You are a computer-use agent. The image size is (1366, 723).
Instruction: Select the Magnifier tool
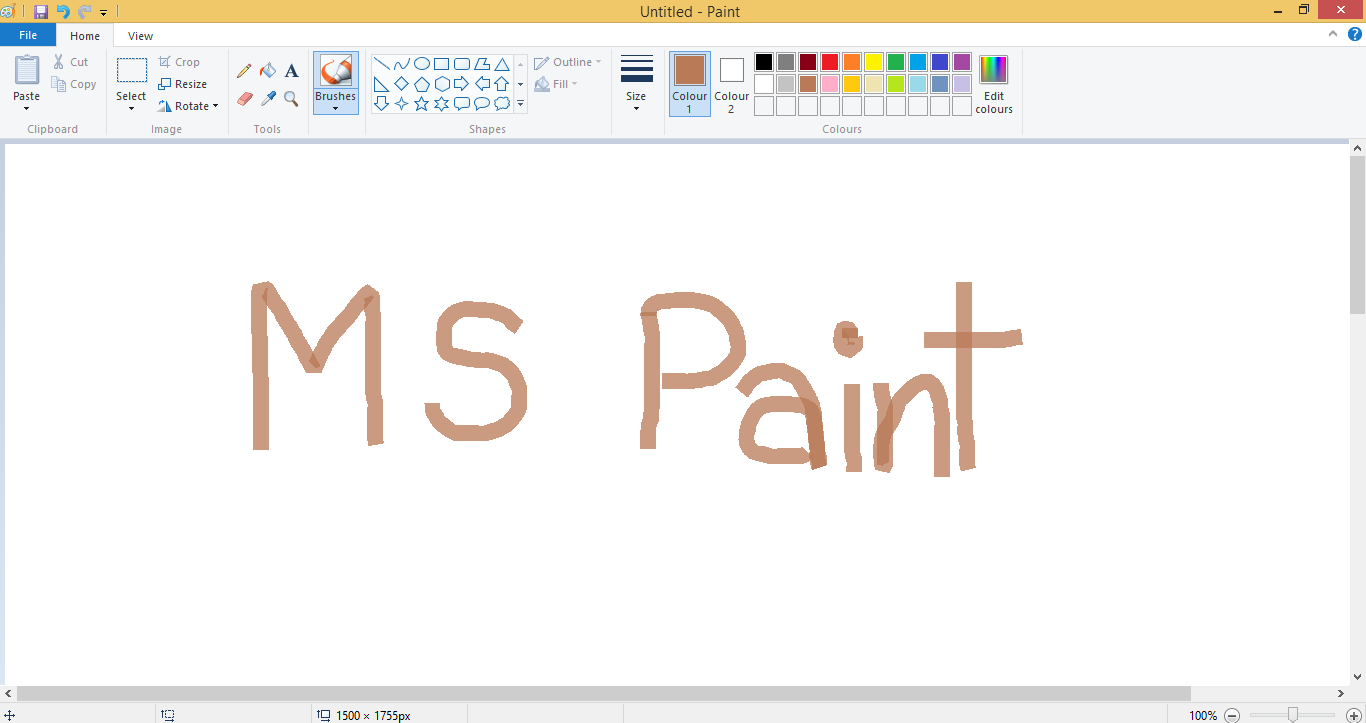[291, 99]
